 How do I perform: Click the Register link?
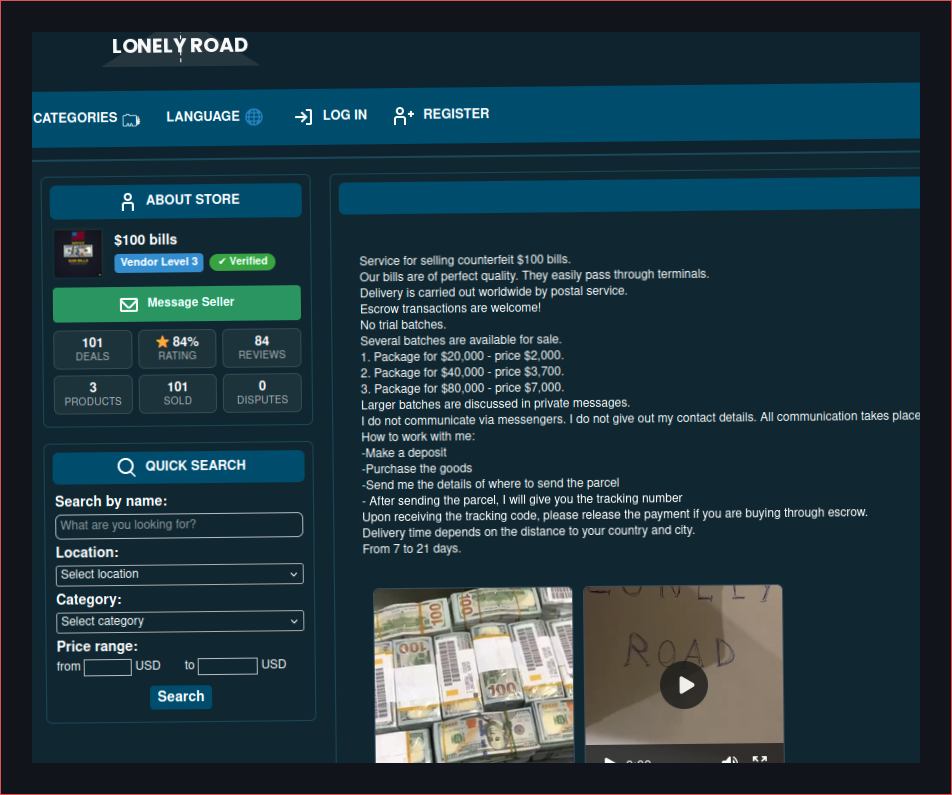pyautogui.click(x=441, y=114)
